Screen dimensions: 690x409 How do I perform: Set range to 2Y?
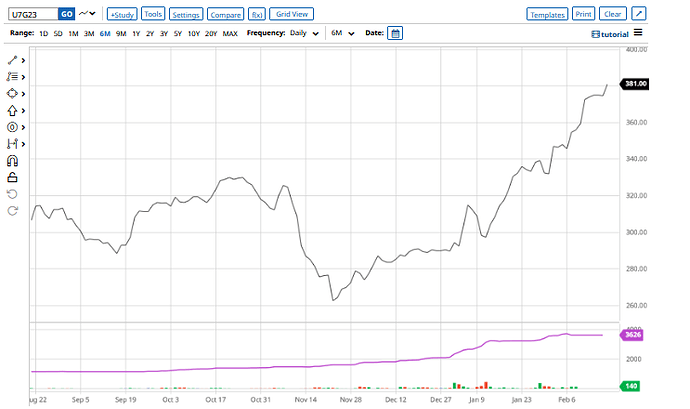pos(150,33)
